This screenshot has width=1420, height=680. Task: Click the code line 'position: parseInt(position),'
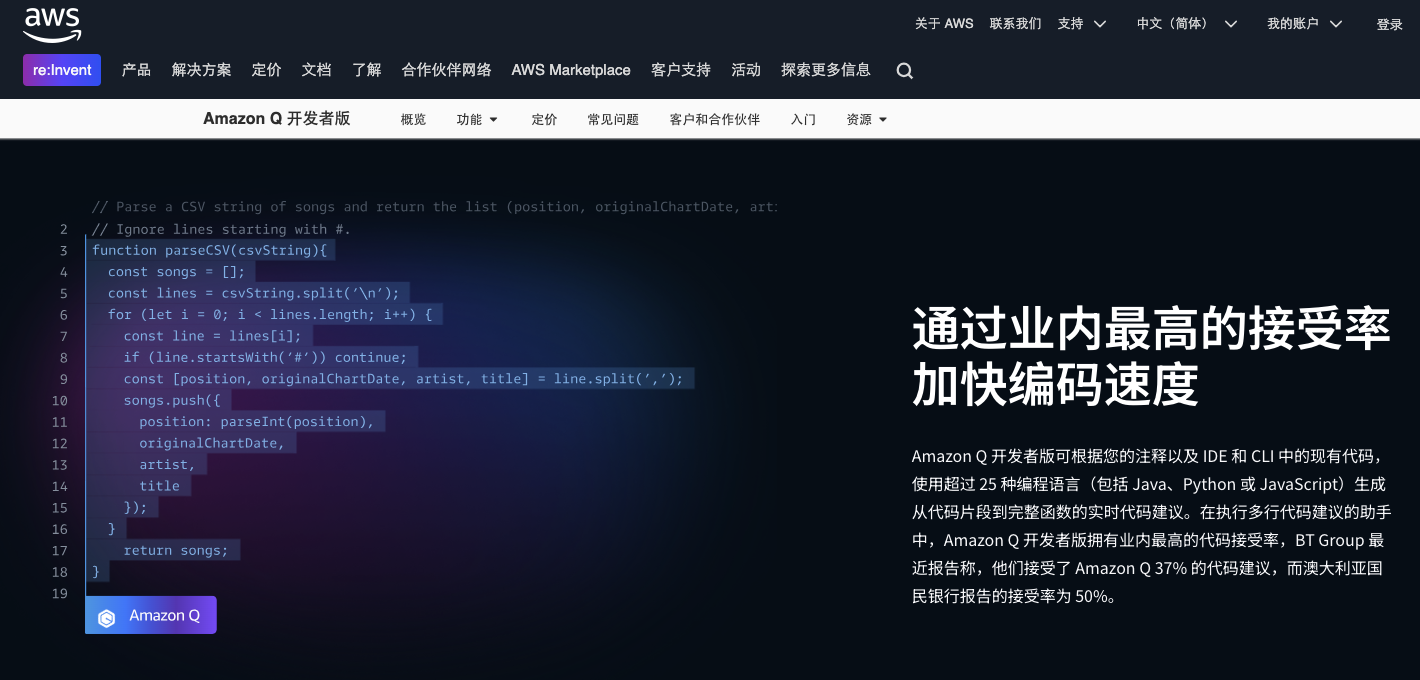click(257, 422)
